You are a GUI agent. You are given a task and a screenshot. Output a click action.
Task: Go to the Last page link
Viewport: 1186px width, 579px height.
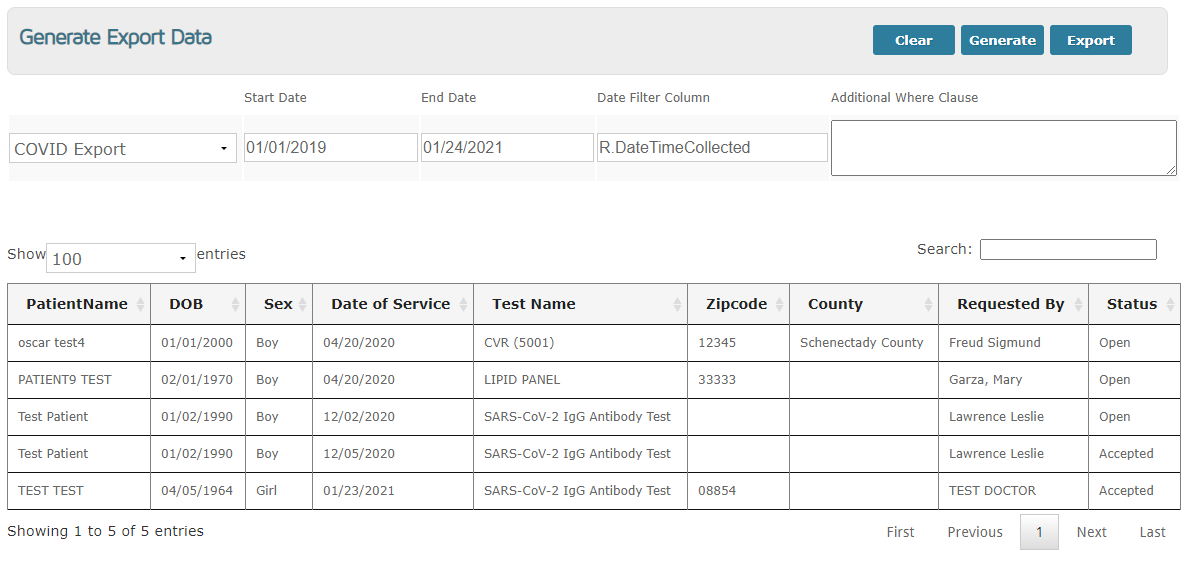(1153, 532)
